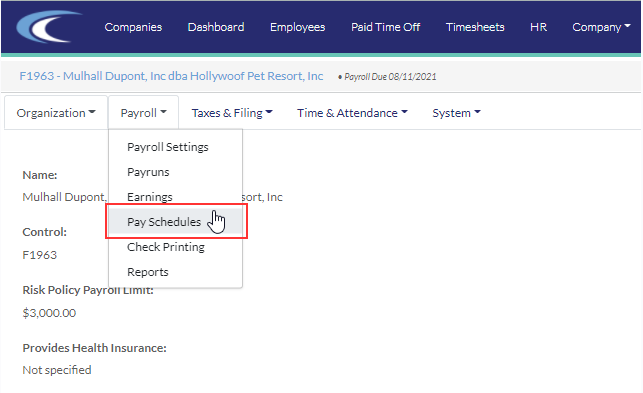Navigate to Timesheets
This screenshot has height=393, width=643.
click(475, 27)
